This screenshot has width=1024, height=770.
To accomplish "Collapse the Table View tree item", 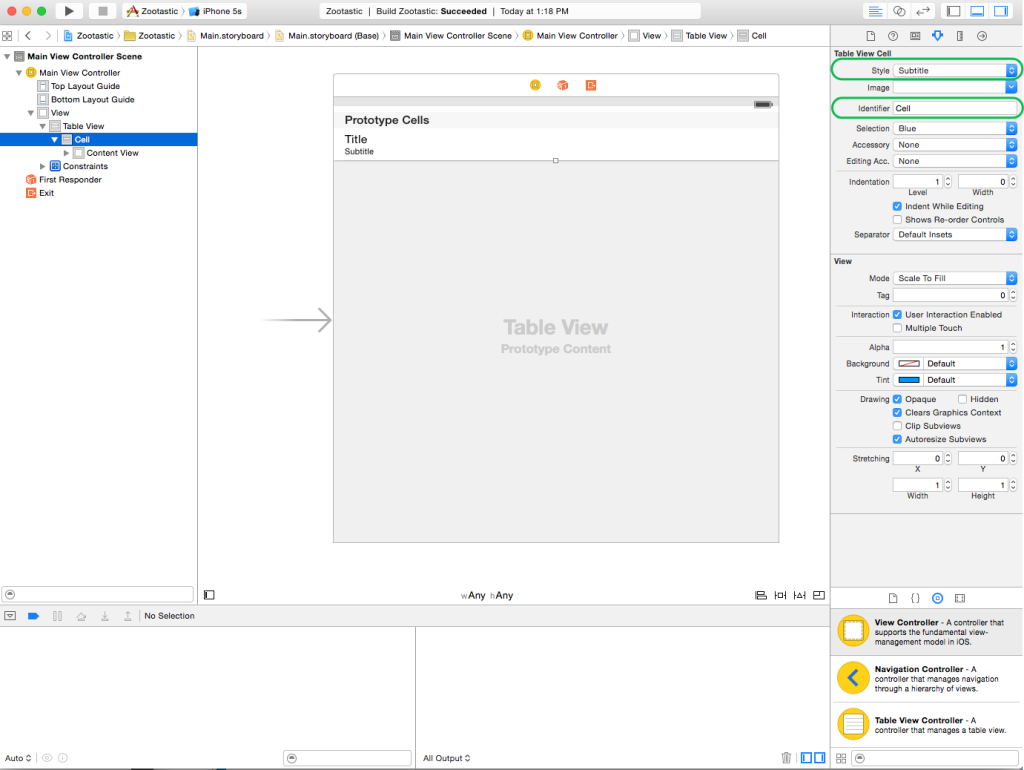I will [x=43, y=126].
